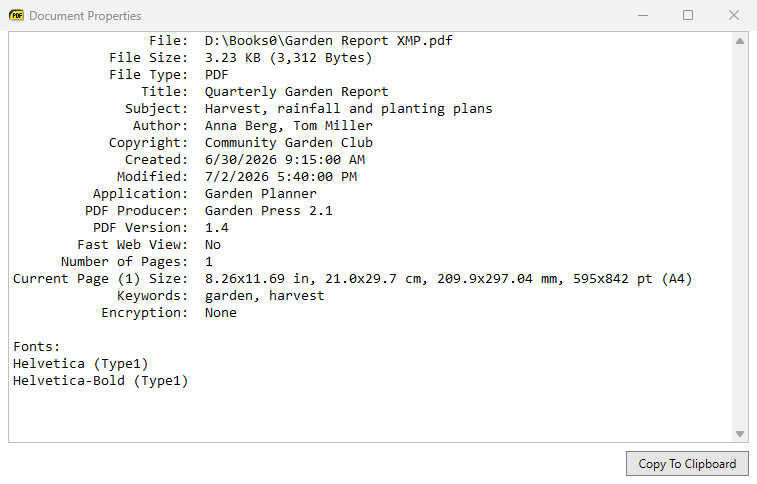Click the author value Anna Berg, Tom Miller
The image size is (757, 484).
click(289, 125)
